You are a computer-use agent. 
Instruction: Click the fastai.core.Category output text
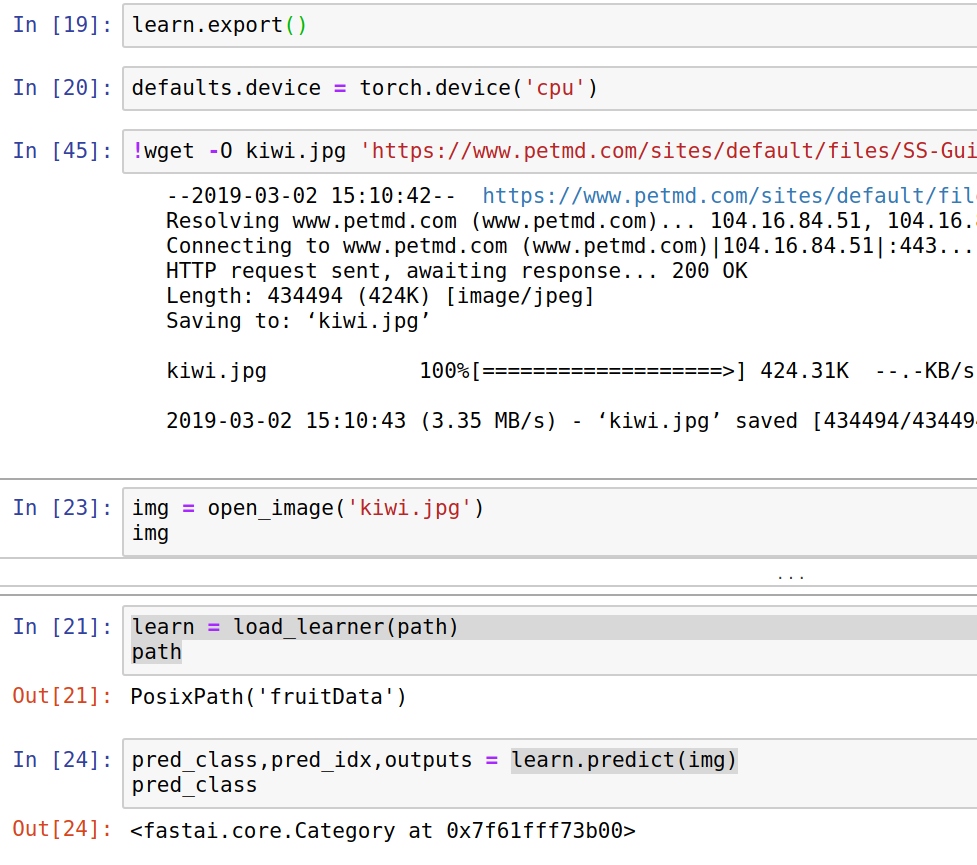(x=383, y=830)
